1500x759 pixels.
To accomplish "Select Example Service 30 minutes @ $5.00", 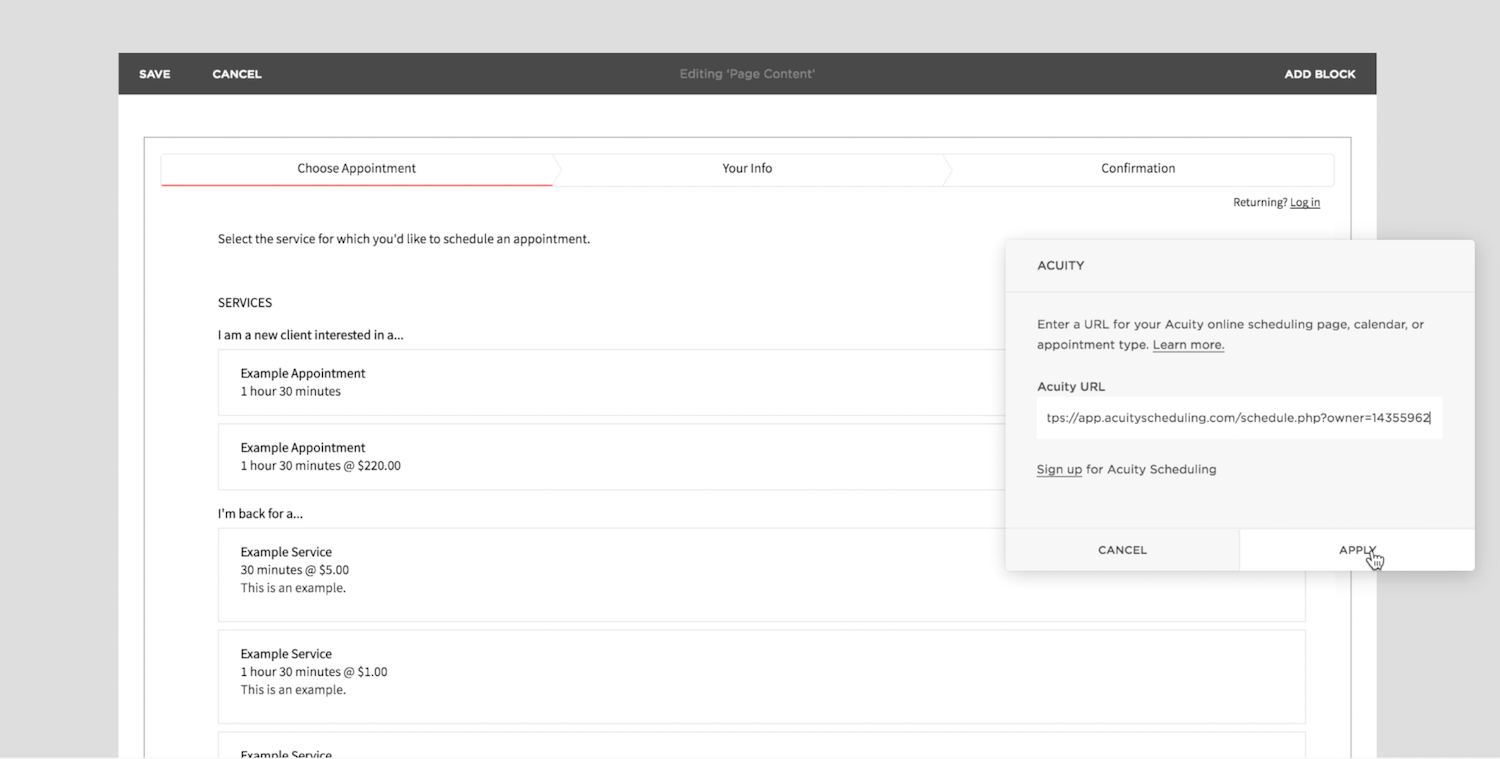I will 761,575.
